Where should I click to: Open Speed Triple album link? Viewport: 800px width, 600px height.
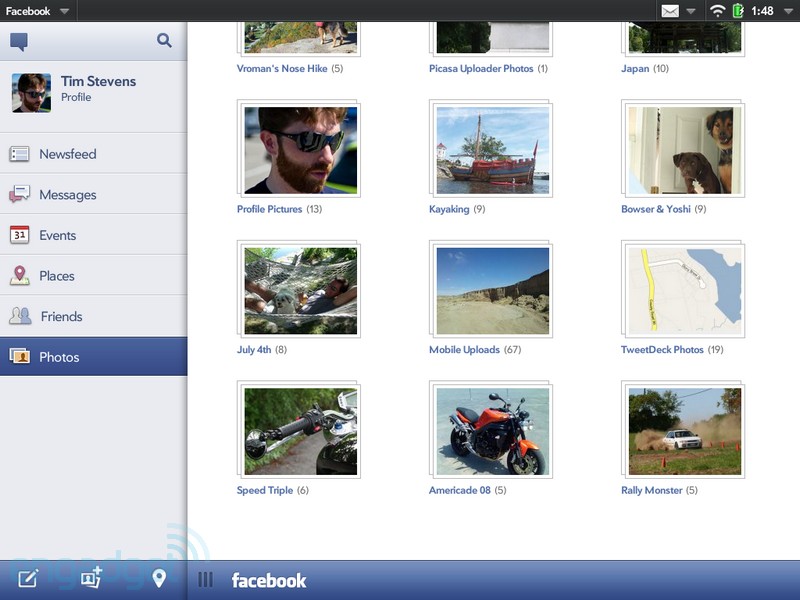coord(265,490)
